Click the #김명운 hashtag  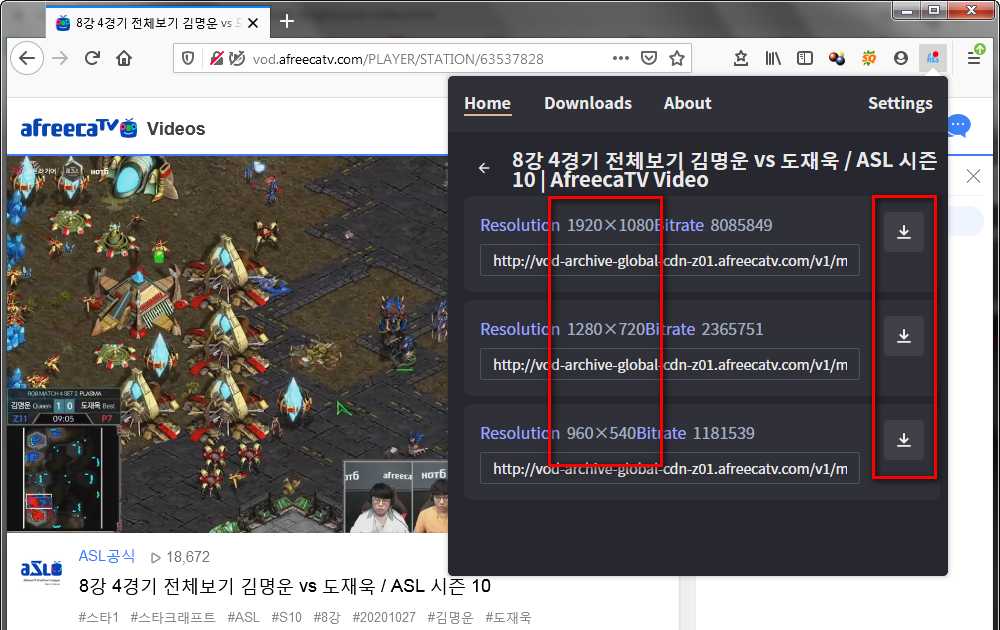pos(450,617)
